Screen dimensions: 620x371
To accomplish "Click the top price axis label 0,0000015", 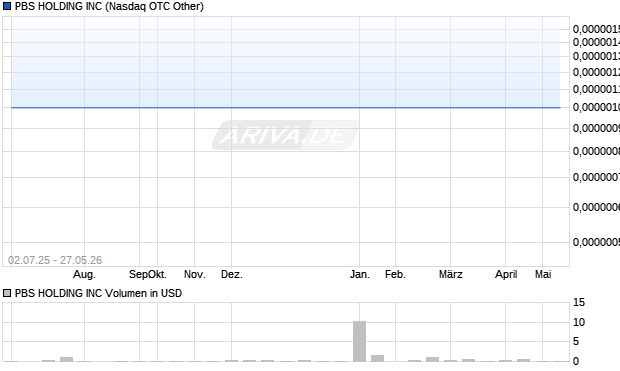I will pyautogui.click(x=596, y=29).
